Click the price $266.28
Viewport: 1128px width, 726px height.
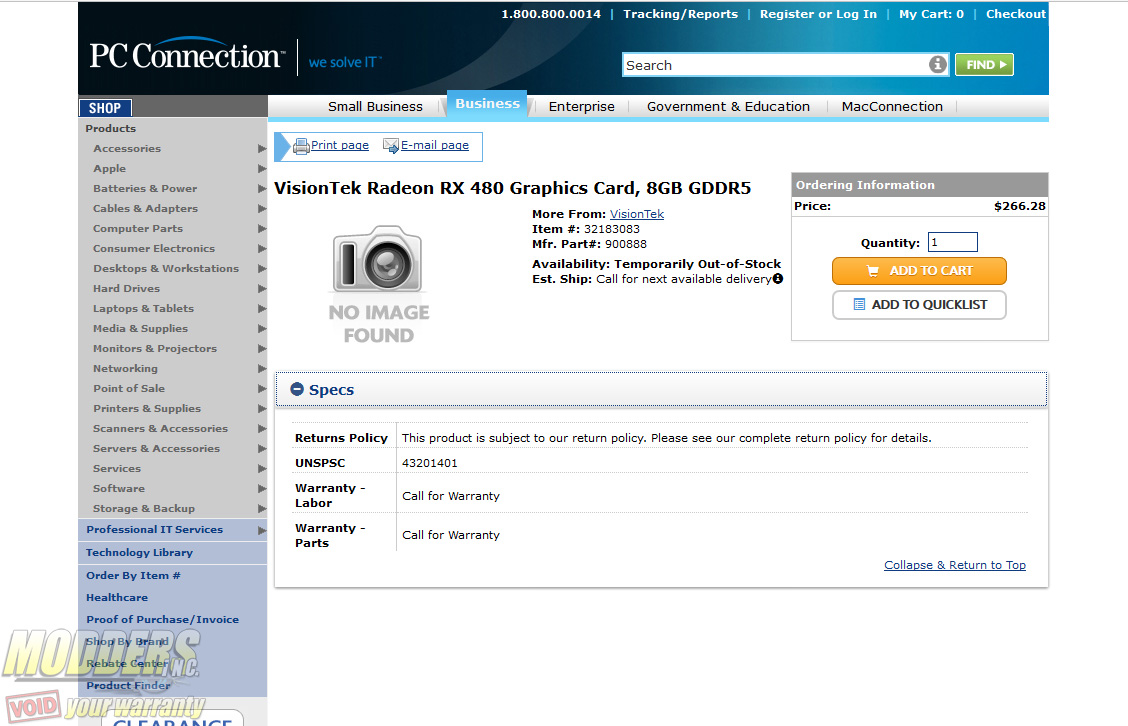tap(1019, 207)
